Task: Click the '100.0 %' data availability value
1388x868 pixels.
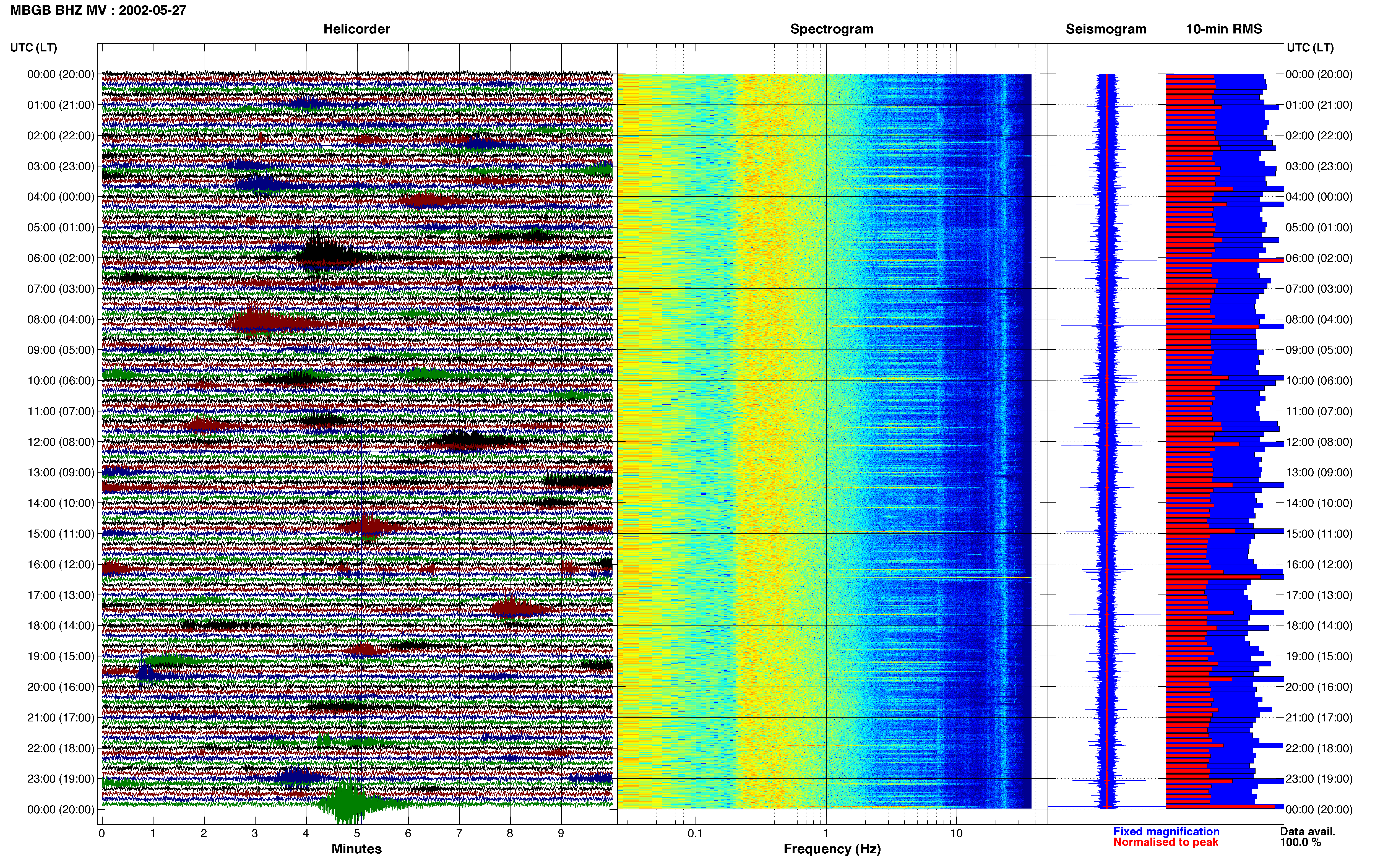Action: pos(1300,842)
